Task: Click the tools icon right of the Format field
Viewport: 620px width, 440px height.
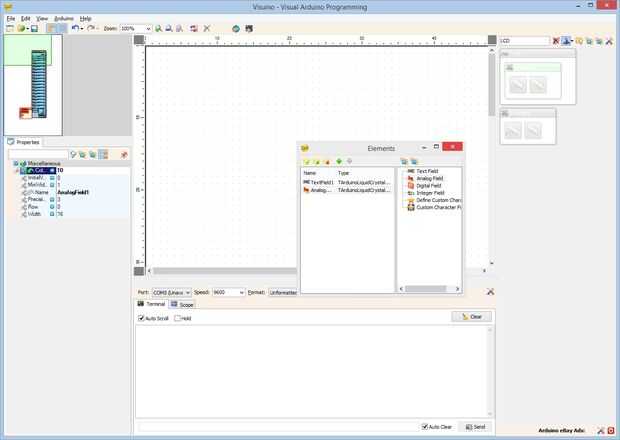Action: (x=490, y=292)
